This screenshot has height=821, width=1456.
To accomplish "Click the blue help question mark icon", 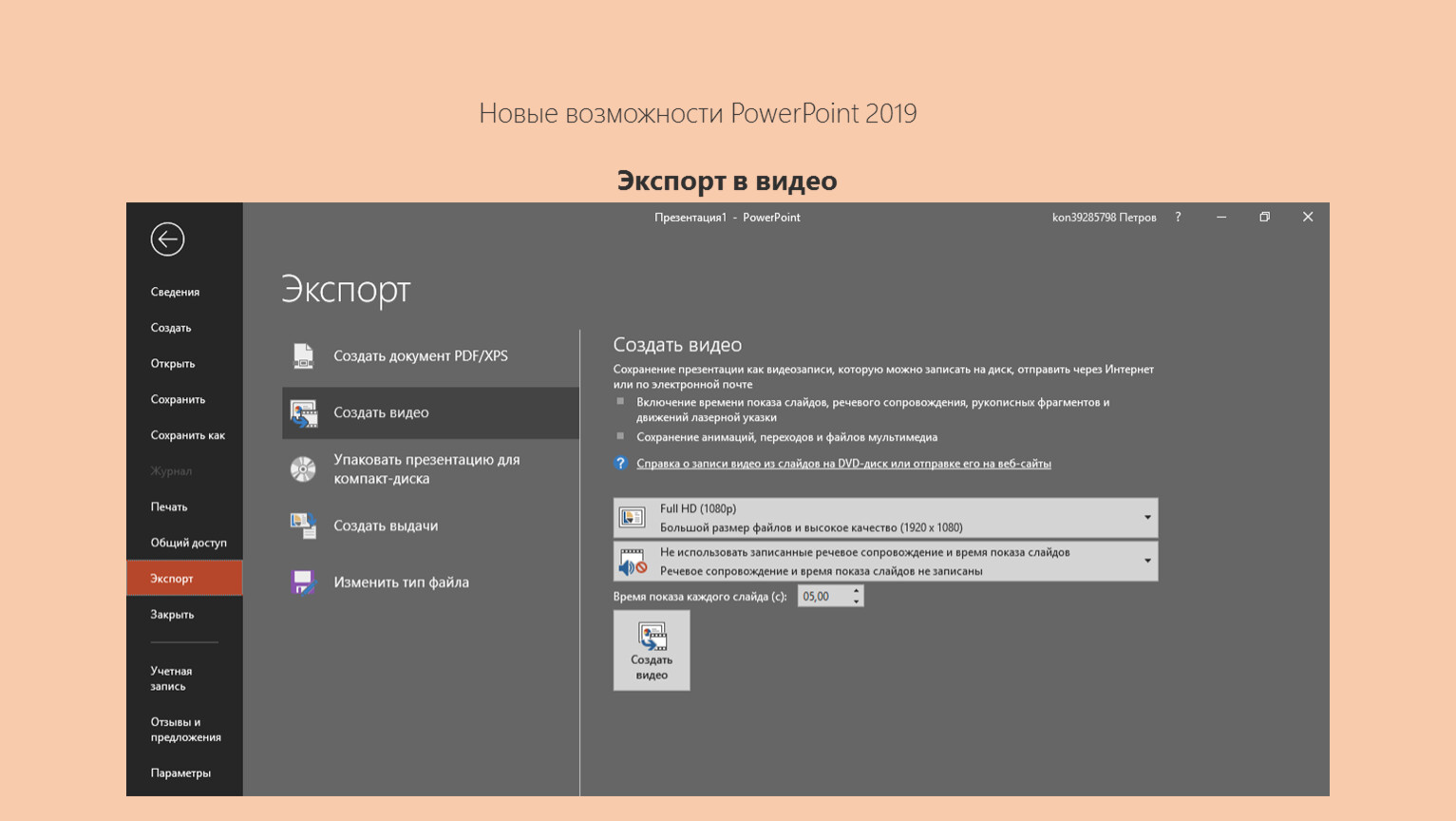I will 621,464.
